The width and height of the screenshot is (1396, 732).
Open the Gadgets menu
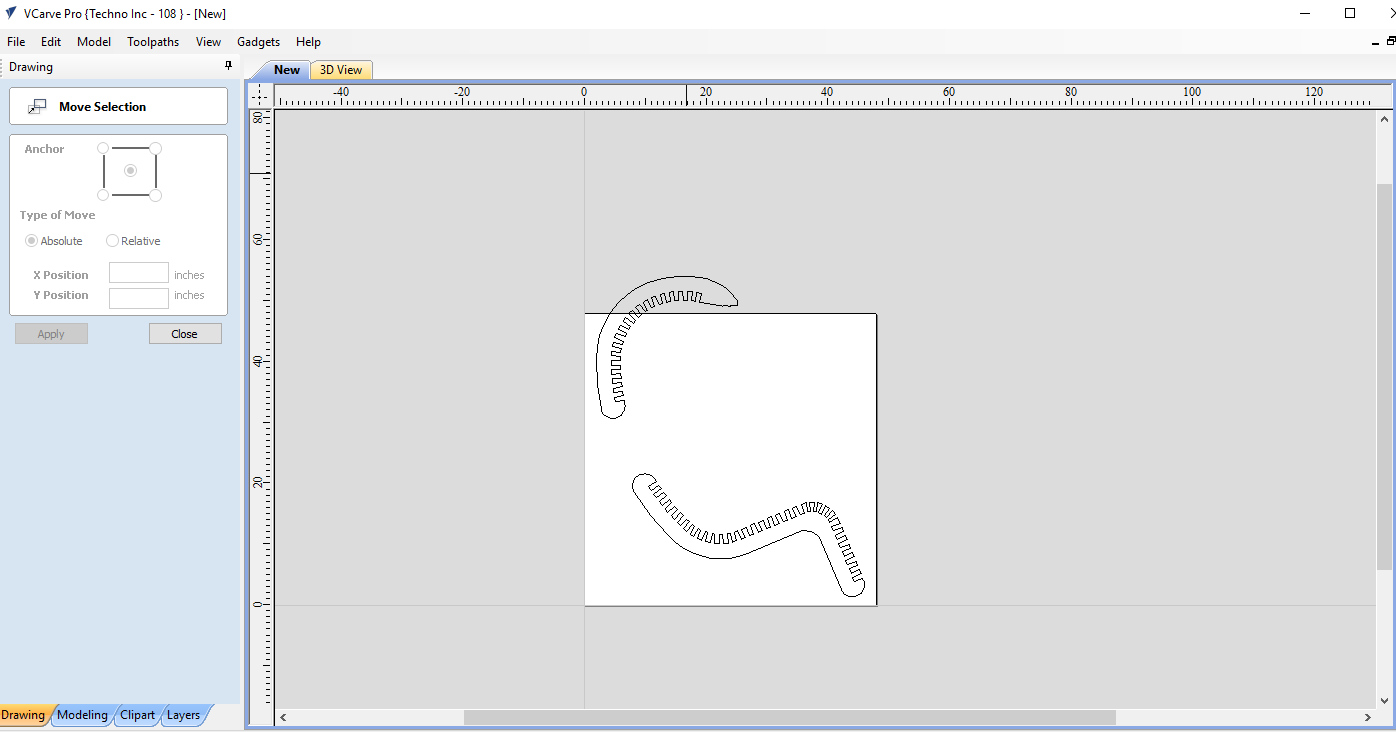(x=258, y=42)
